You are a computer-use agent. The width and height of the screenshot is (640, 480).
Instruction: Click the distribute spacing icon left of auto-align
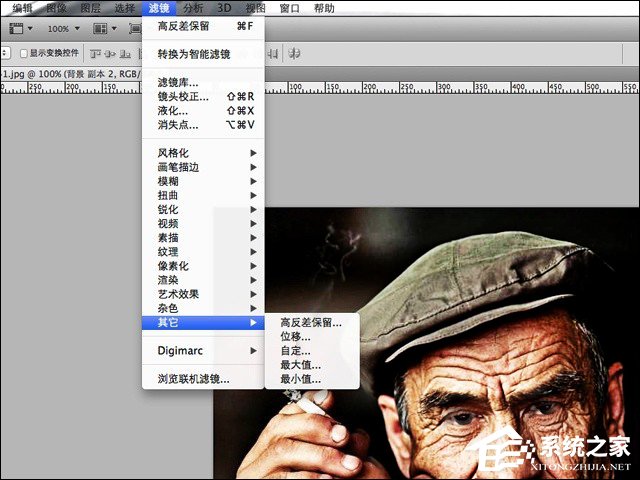click(x=273, y=53)
